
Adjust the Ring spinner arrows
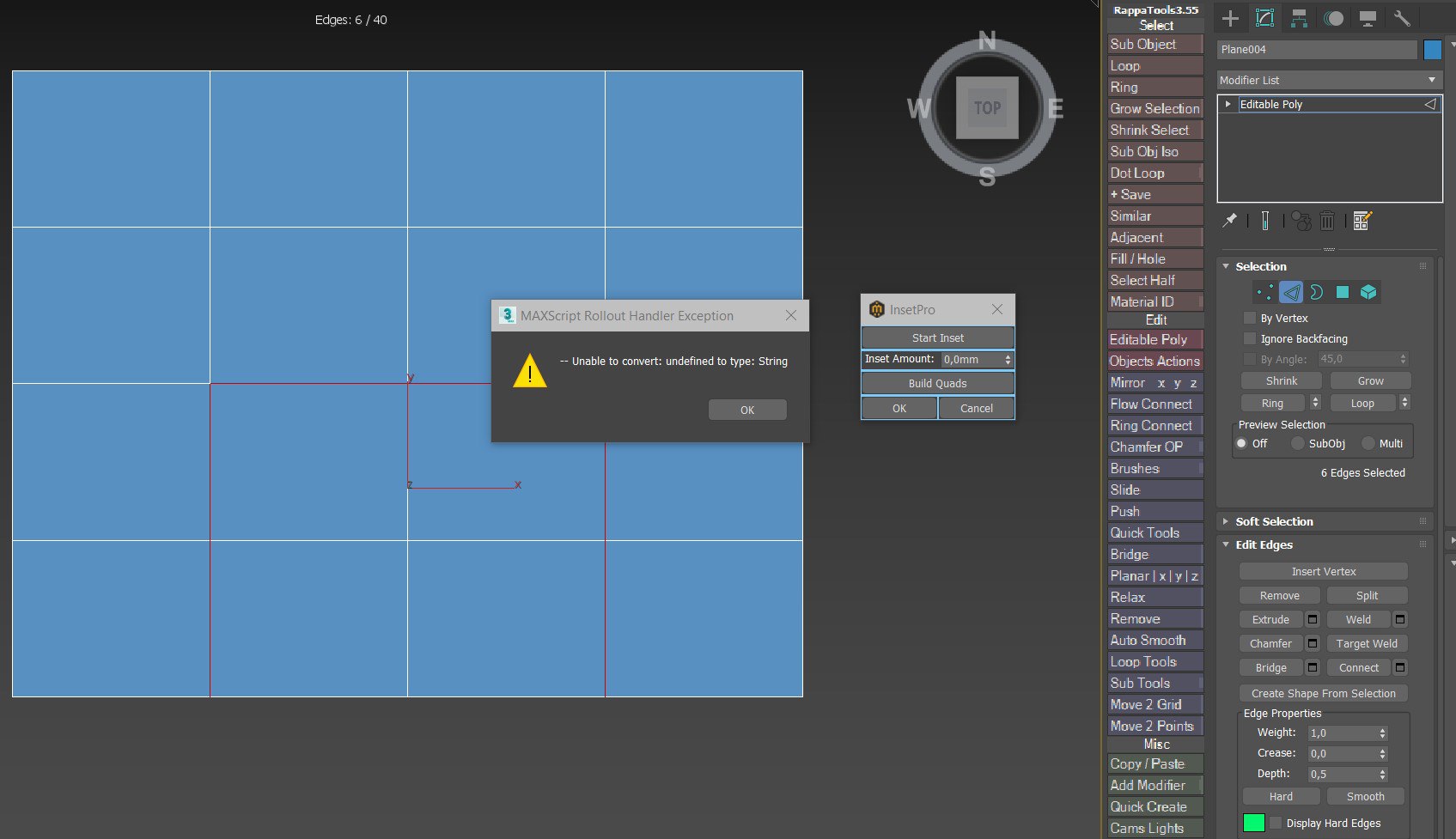(x=1315, y=403)
